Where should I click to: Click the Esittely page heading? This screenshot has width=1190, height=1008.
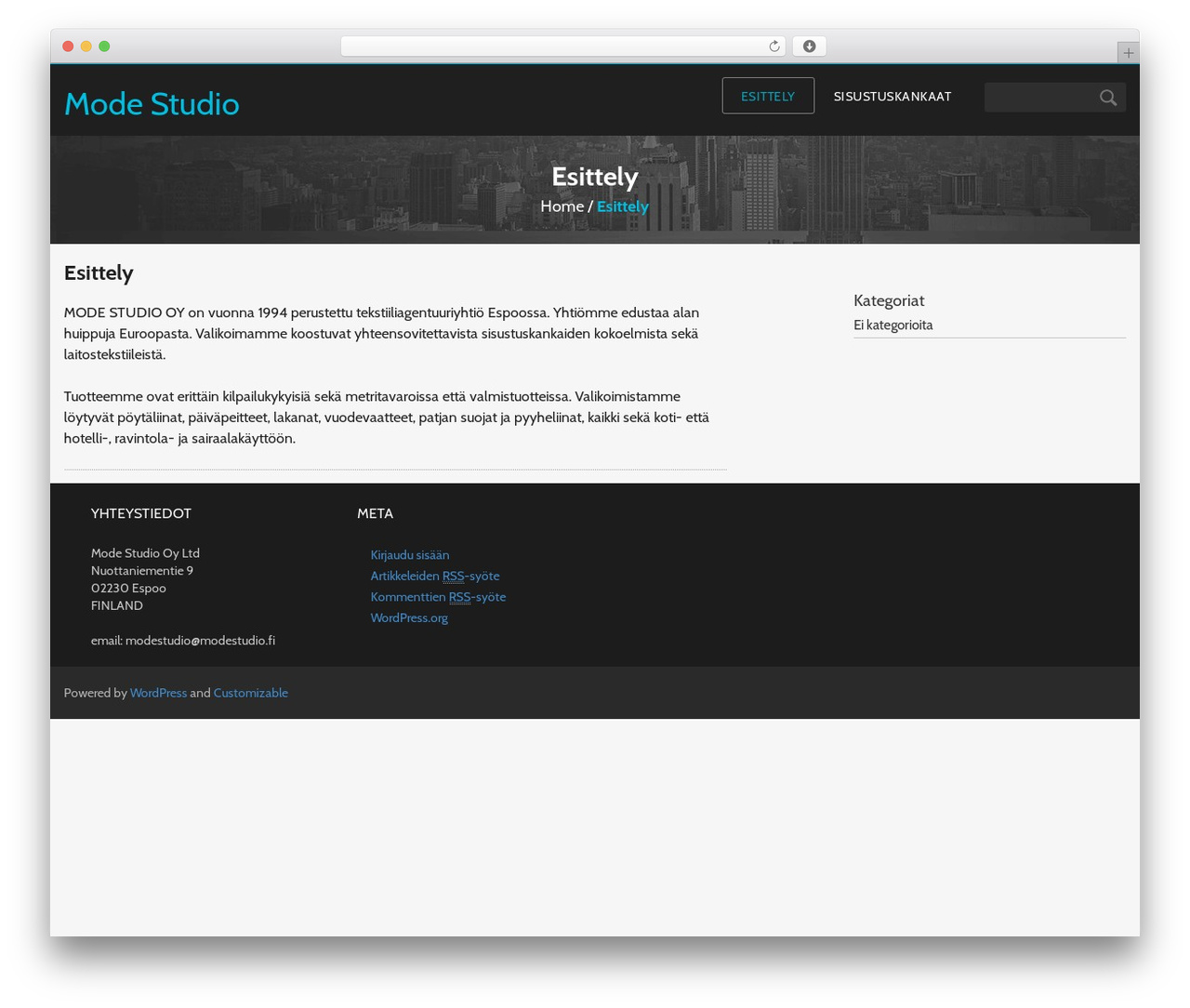pos(99,272)
